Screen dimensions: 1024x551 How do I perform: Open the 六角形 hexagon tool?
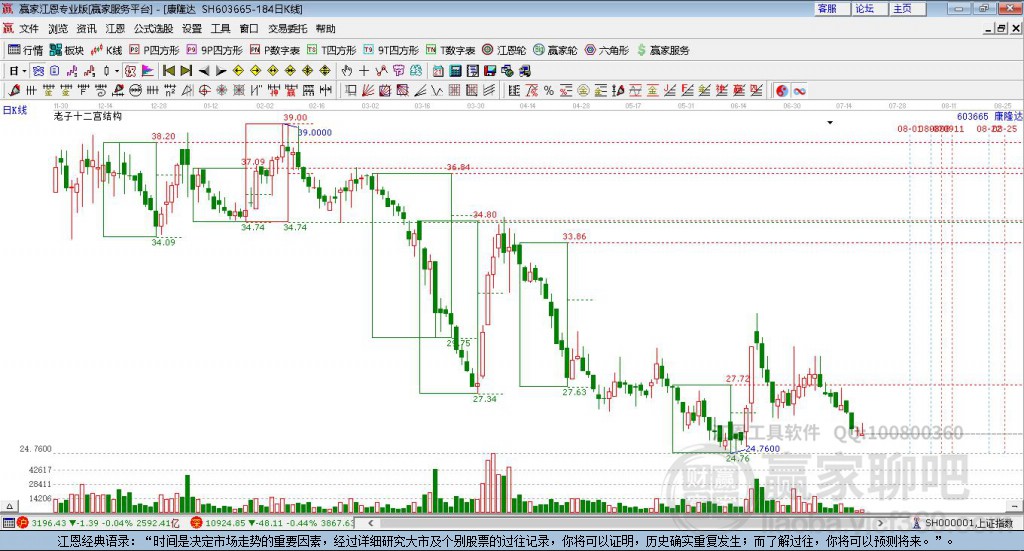(607, 50)
